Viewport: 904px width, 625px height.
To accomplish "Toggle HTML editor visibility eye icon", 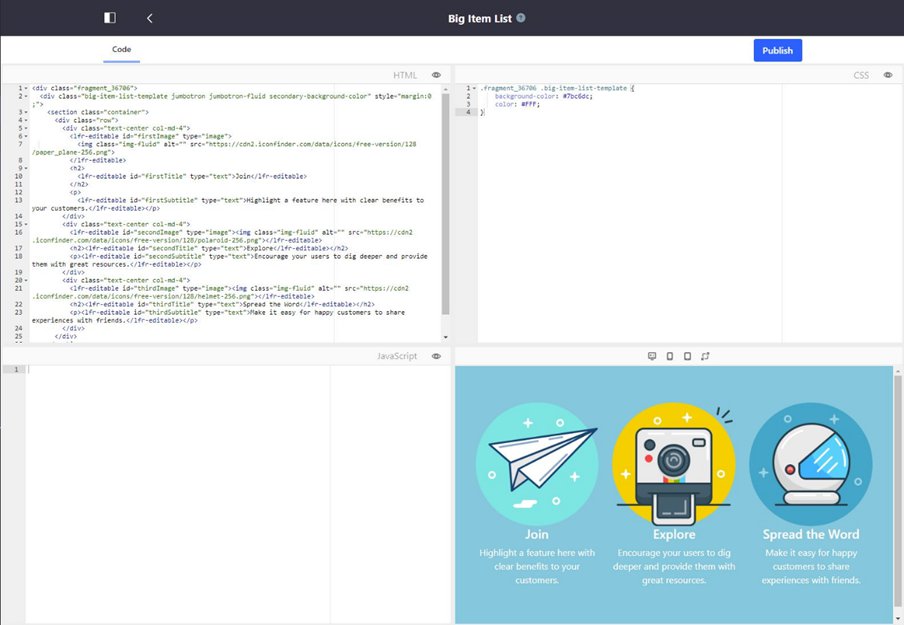I will (x=436, y=75).
